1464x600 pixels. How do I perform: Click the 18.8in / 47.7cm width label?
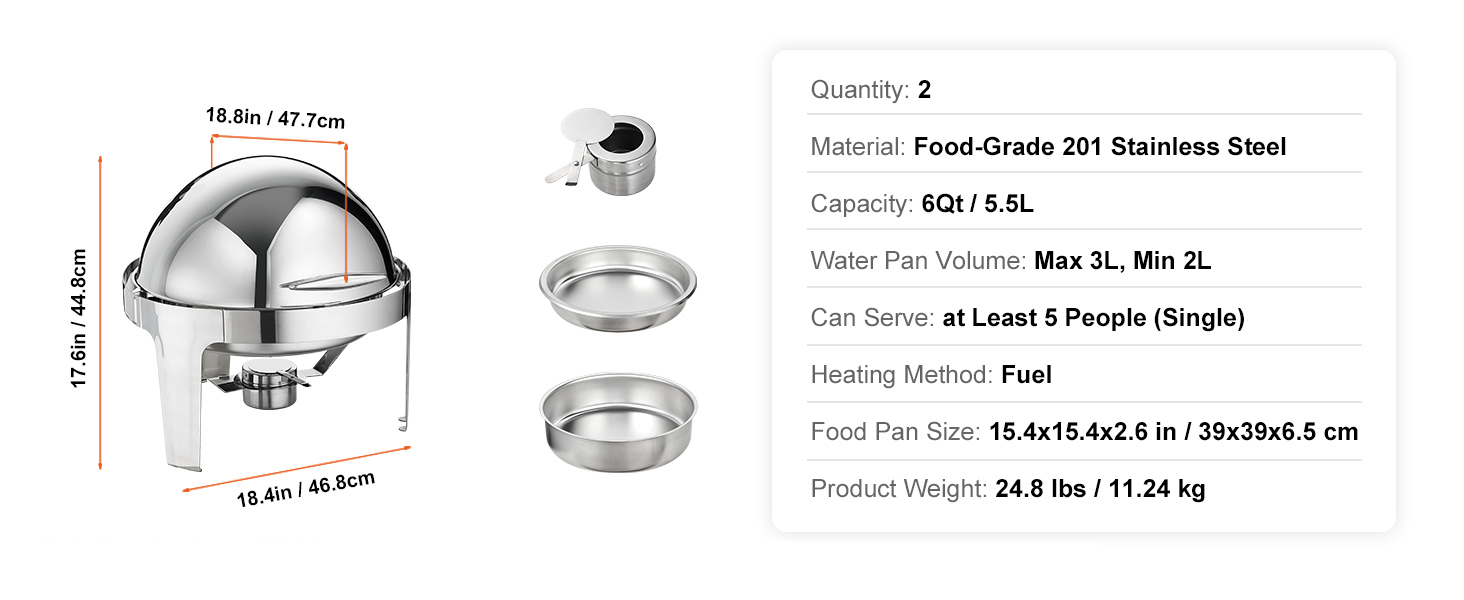275,118
